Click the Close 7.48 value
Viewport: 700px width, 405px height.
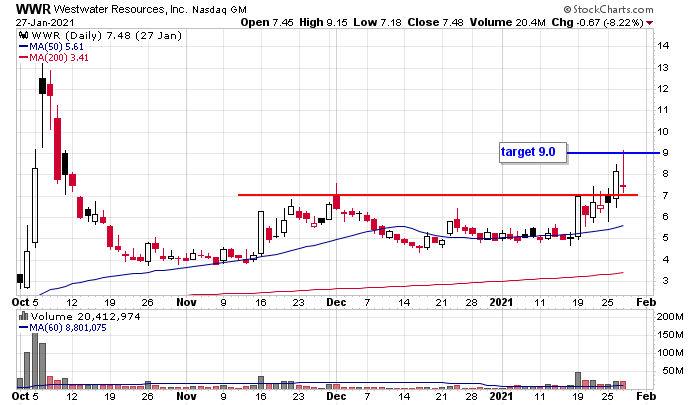coord(436,22)
